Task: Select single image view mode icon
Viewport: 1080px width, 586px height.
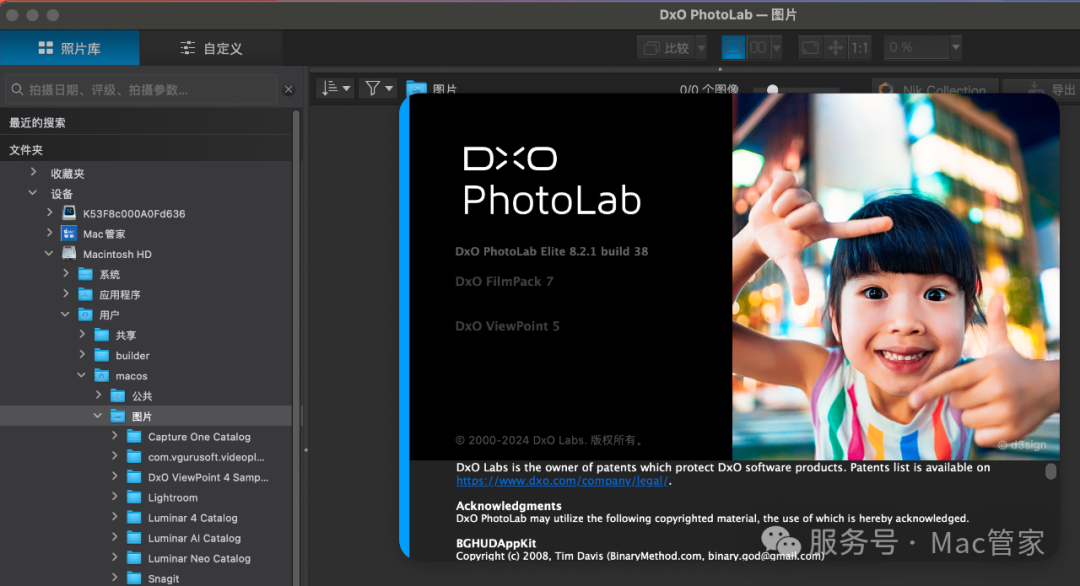Action: click(x=733, y=48)
